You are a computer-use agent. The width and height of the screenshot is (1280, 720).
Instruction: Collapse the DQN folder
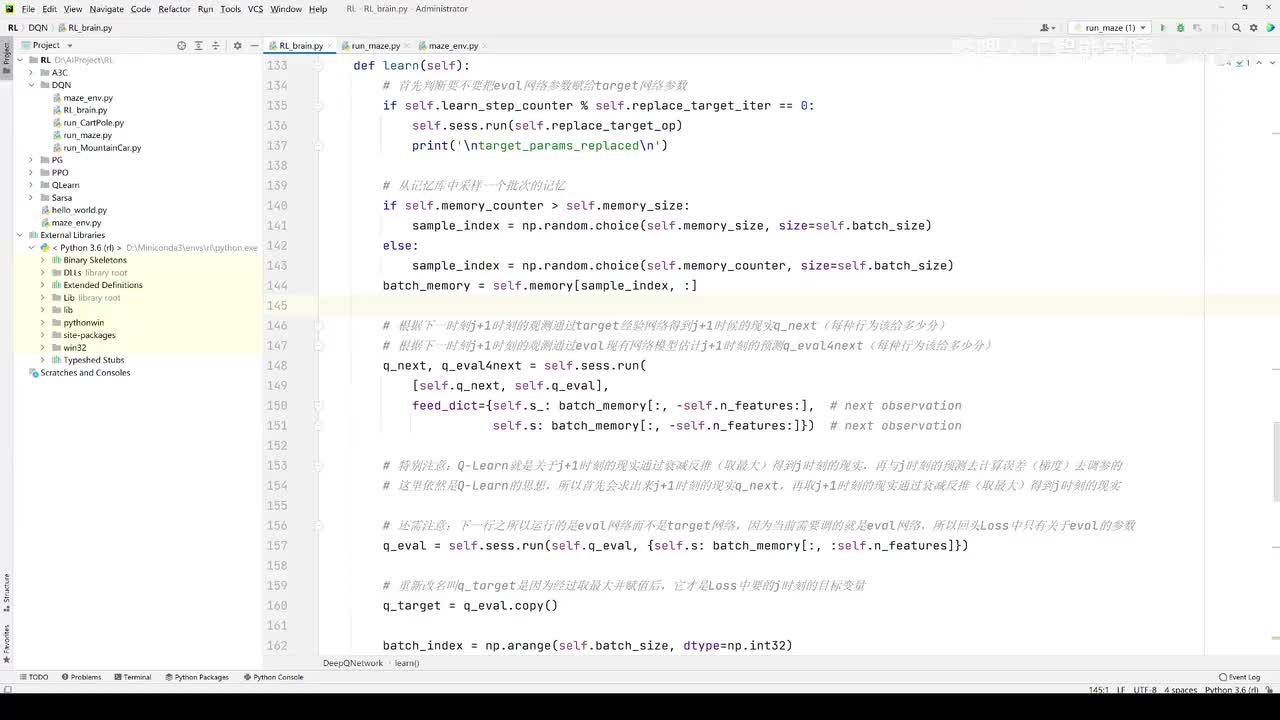coord(31,85)
